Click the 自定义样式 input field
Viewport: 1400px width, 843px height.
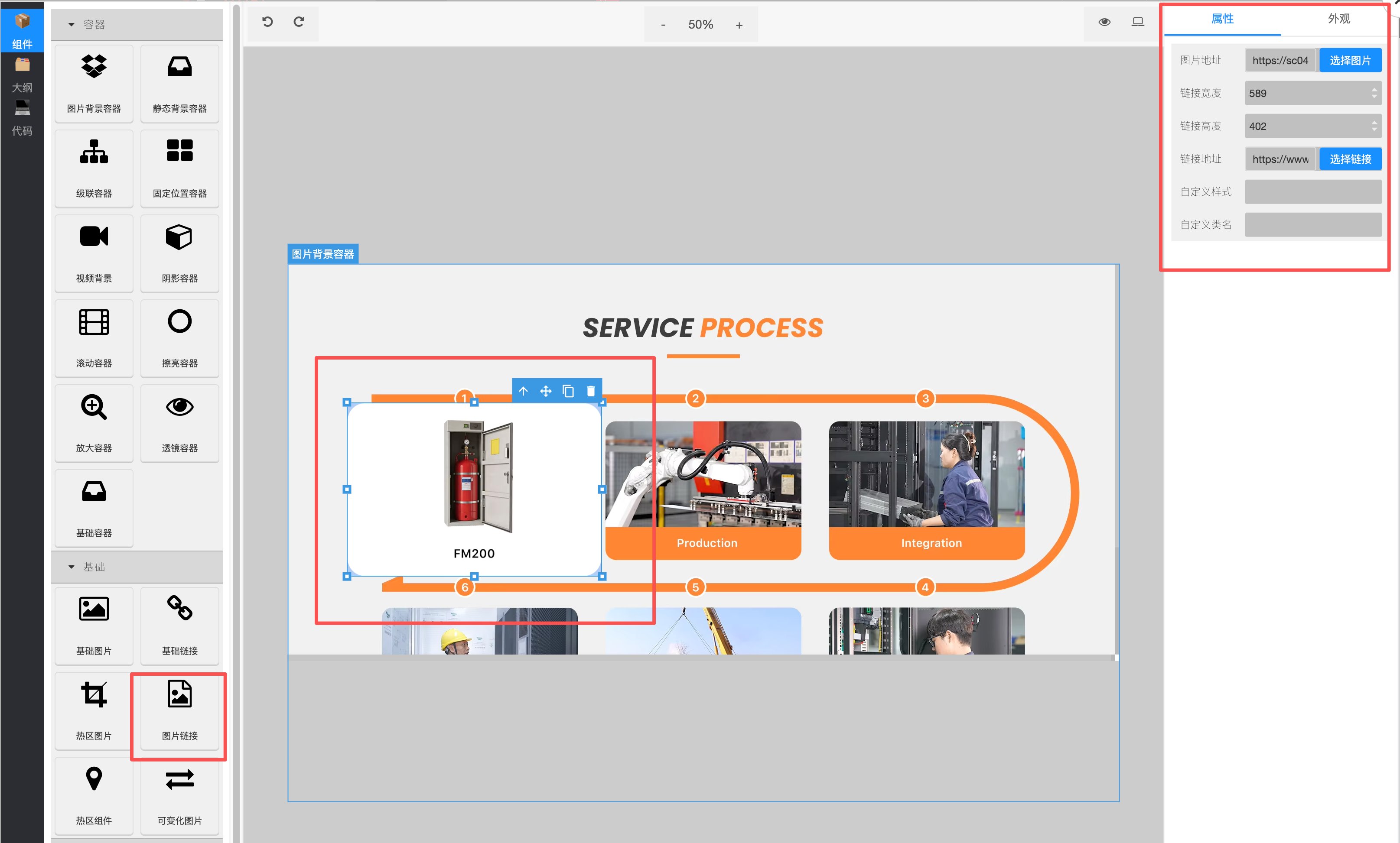click(1313, 192)
